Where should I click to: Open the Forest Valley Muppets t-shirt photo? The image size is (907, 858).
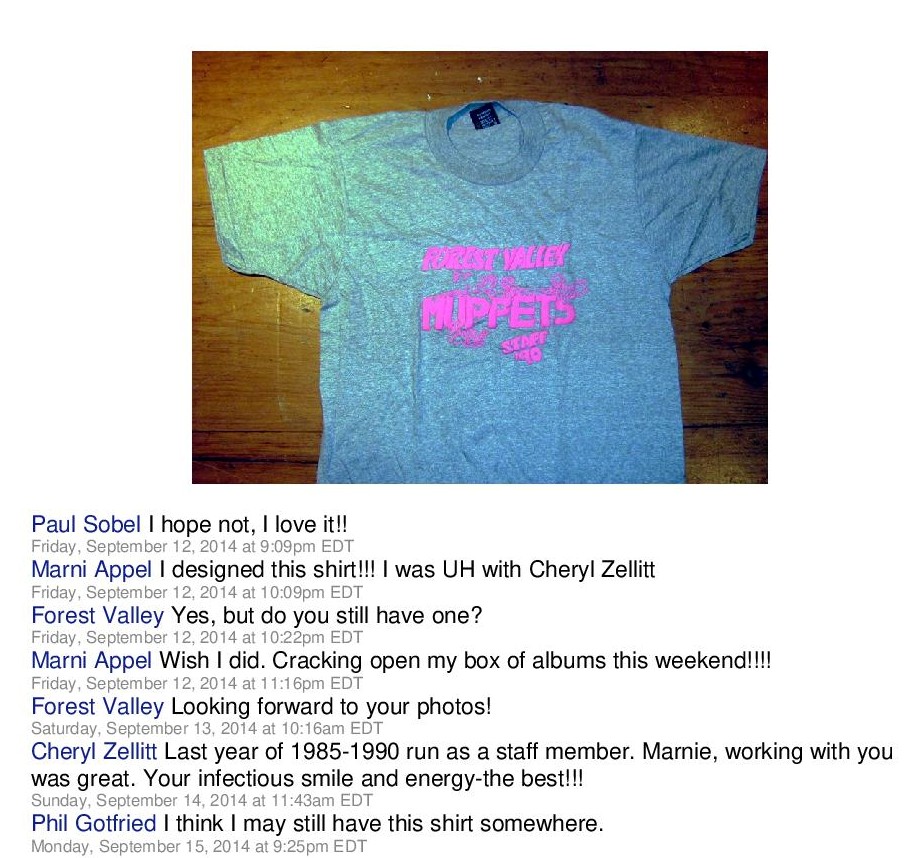point(480,267)
